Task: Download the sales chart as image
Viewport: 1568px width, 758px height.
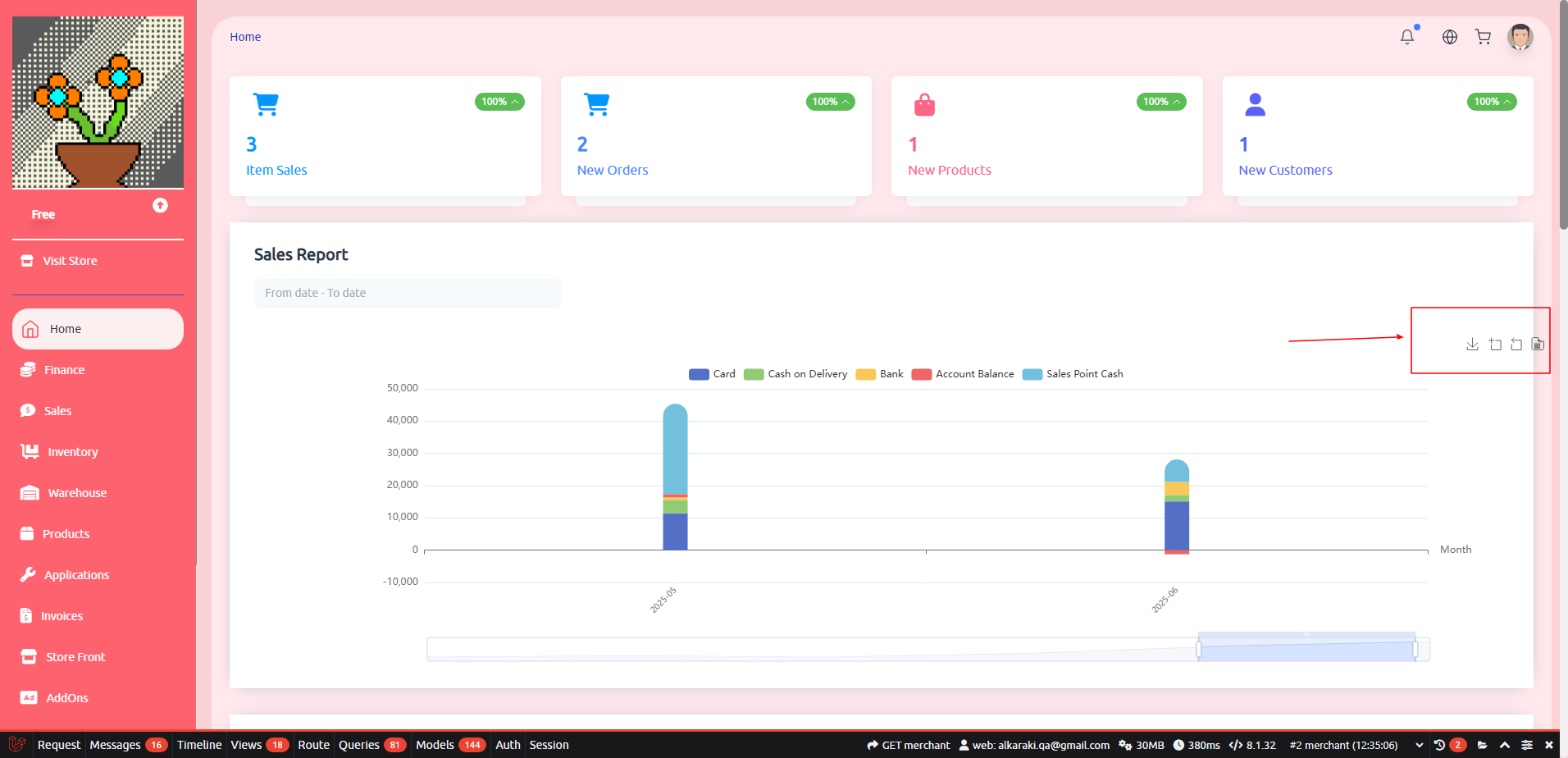Action: [1472, 345]
